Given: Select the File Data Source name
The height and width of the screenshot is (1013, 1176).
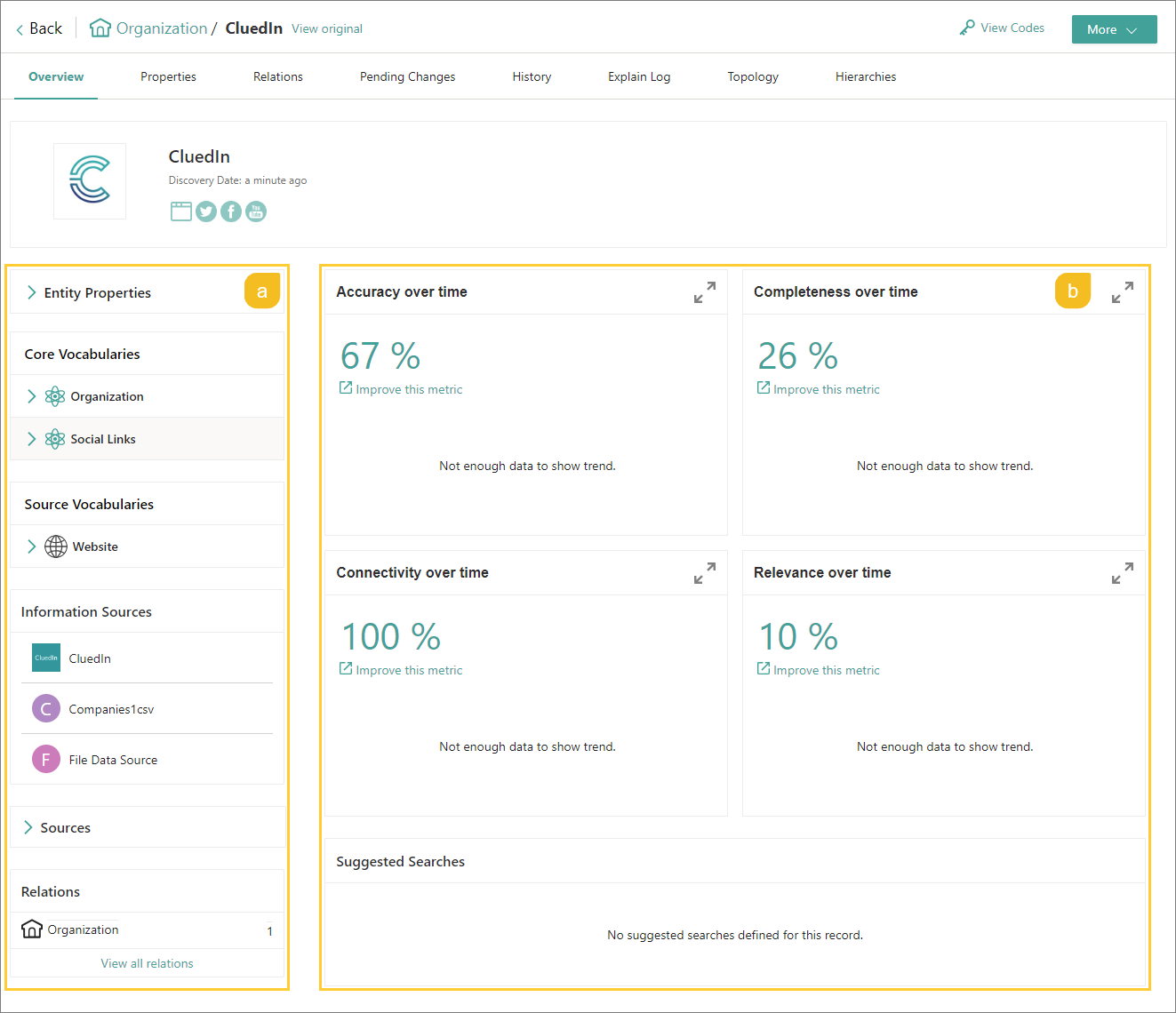Looking at the screenshot, I should click(113, 760).
